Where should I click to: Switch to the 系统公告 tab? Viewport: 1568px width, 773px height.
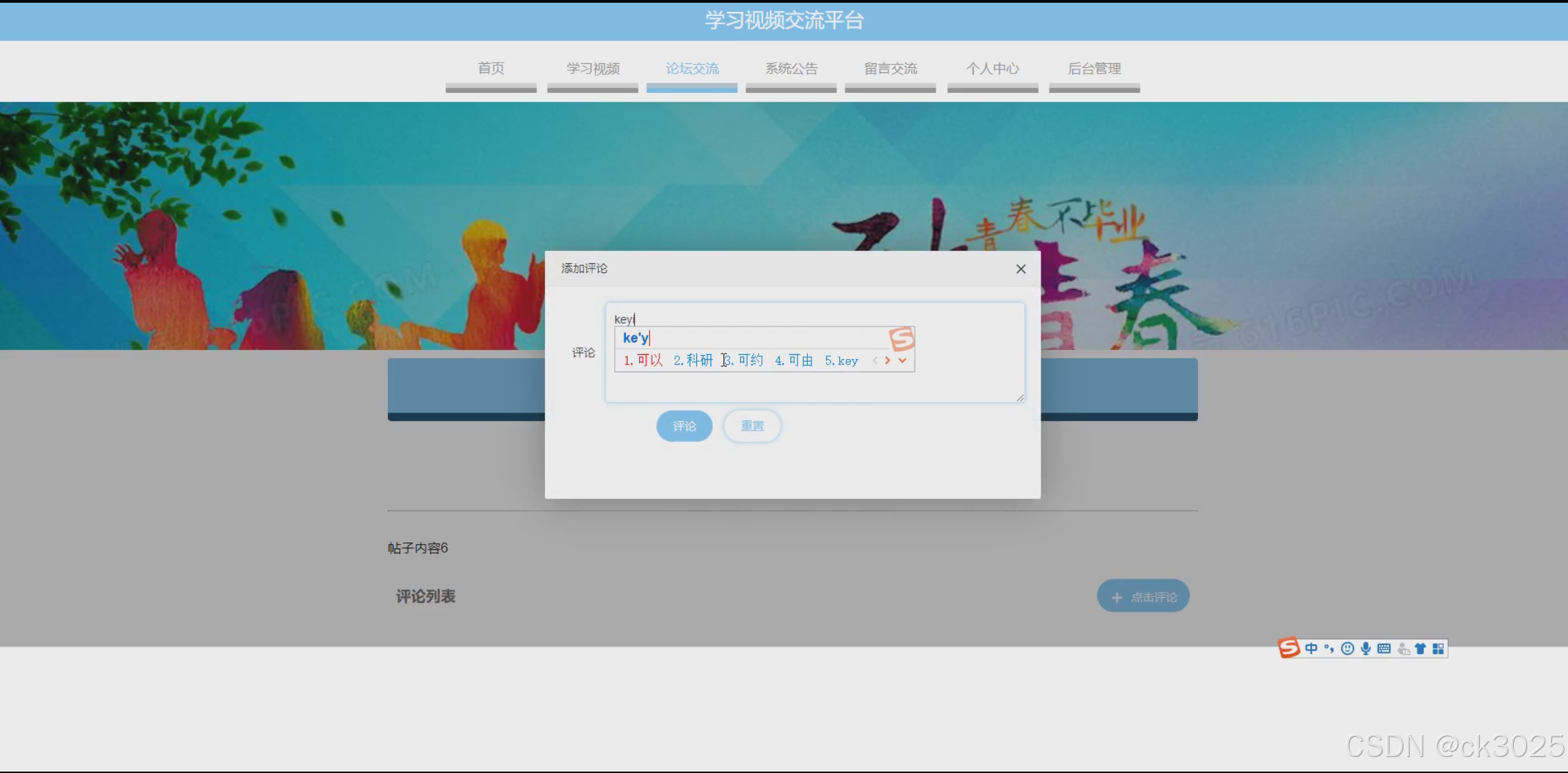point(791,69)
